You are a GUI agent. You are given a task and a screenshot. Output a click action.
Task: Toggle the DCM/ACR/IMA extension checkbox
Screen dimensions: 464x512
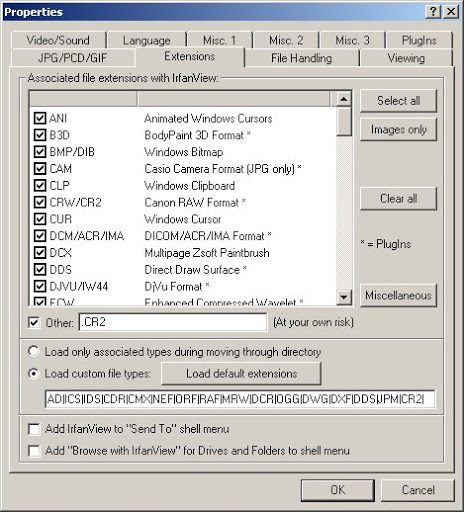(40, 236)
